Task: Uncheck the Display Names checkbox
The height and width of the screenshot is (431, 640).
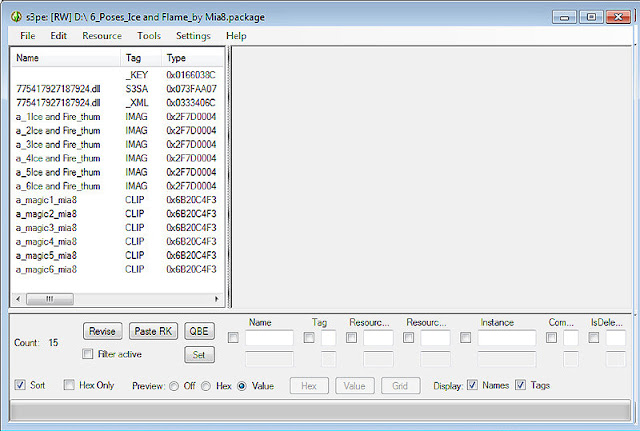Action: click(472, 385)
